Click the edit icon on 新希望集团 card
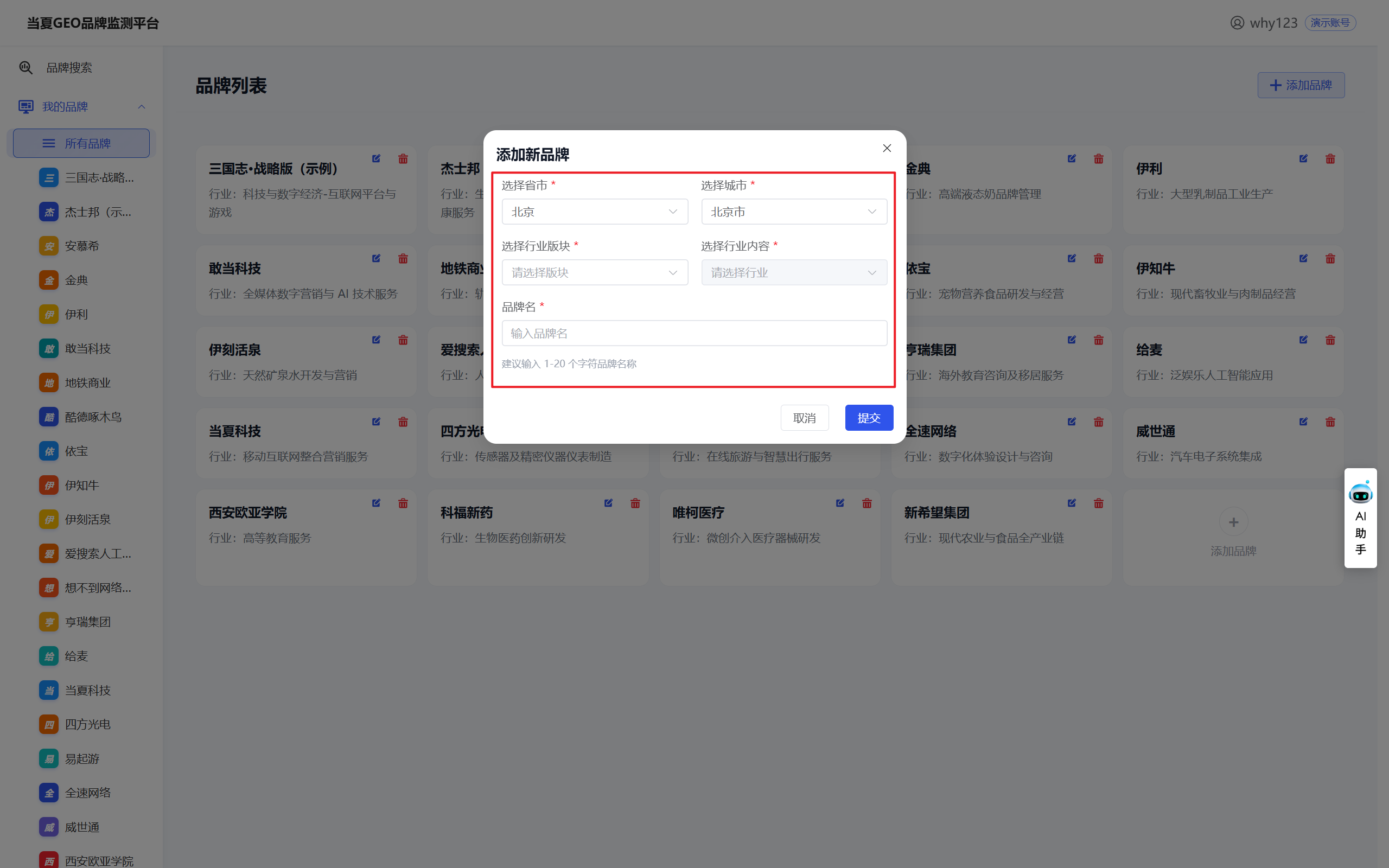Viewport: 1389px width, 868px height. point(1071,503)
